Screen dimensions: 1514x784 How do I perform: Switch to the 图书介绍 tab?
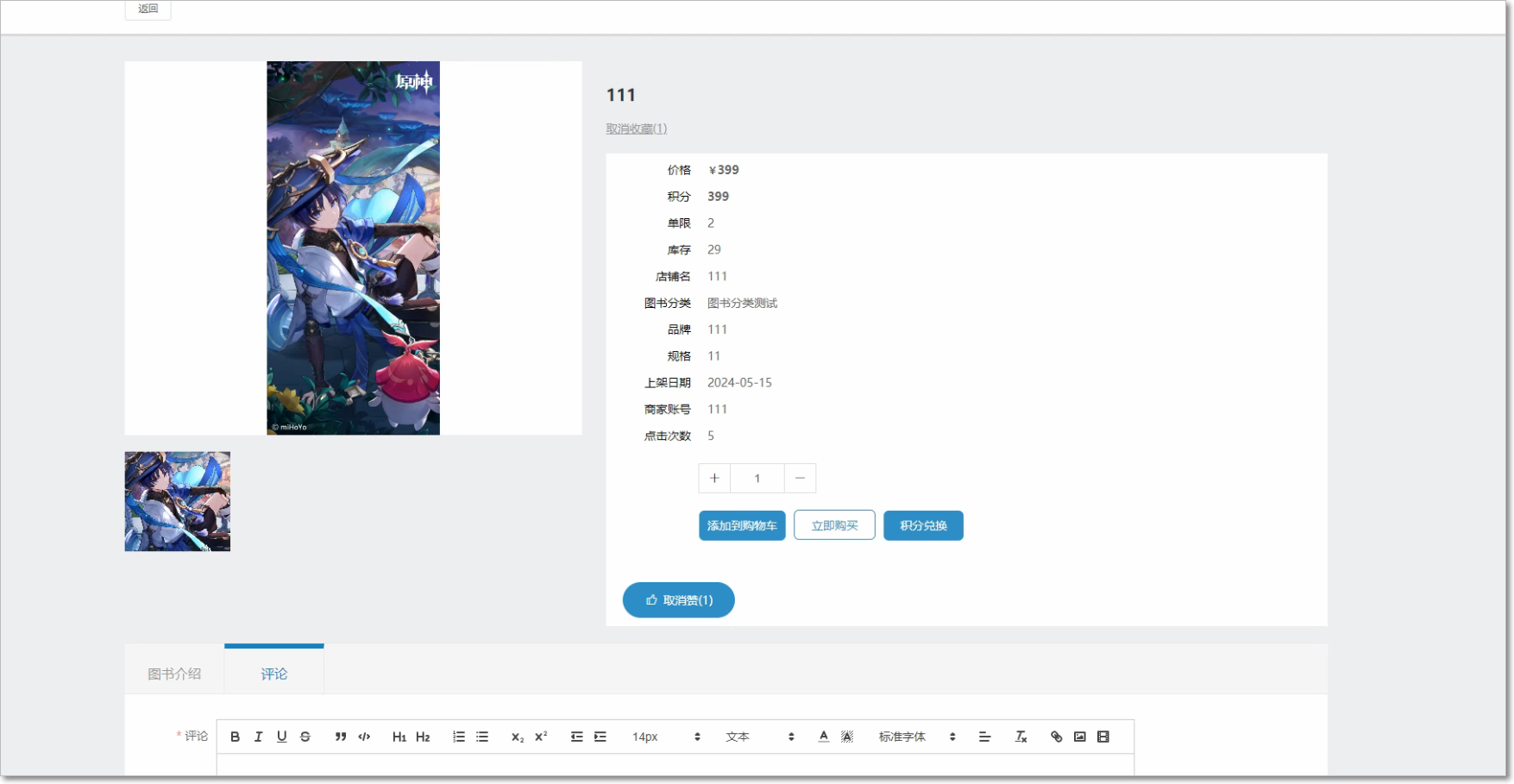point(174,674)
